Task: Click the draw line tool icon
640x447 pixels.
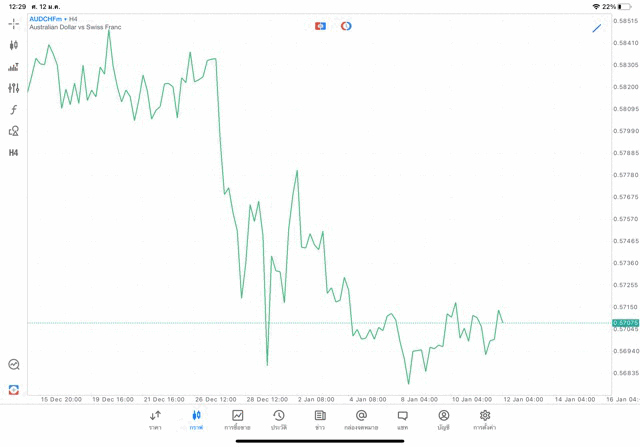Action: point(597,28)
